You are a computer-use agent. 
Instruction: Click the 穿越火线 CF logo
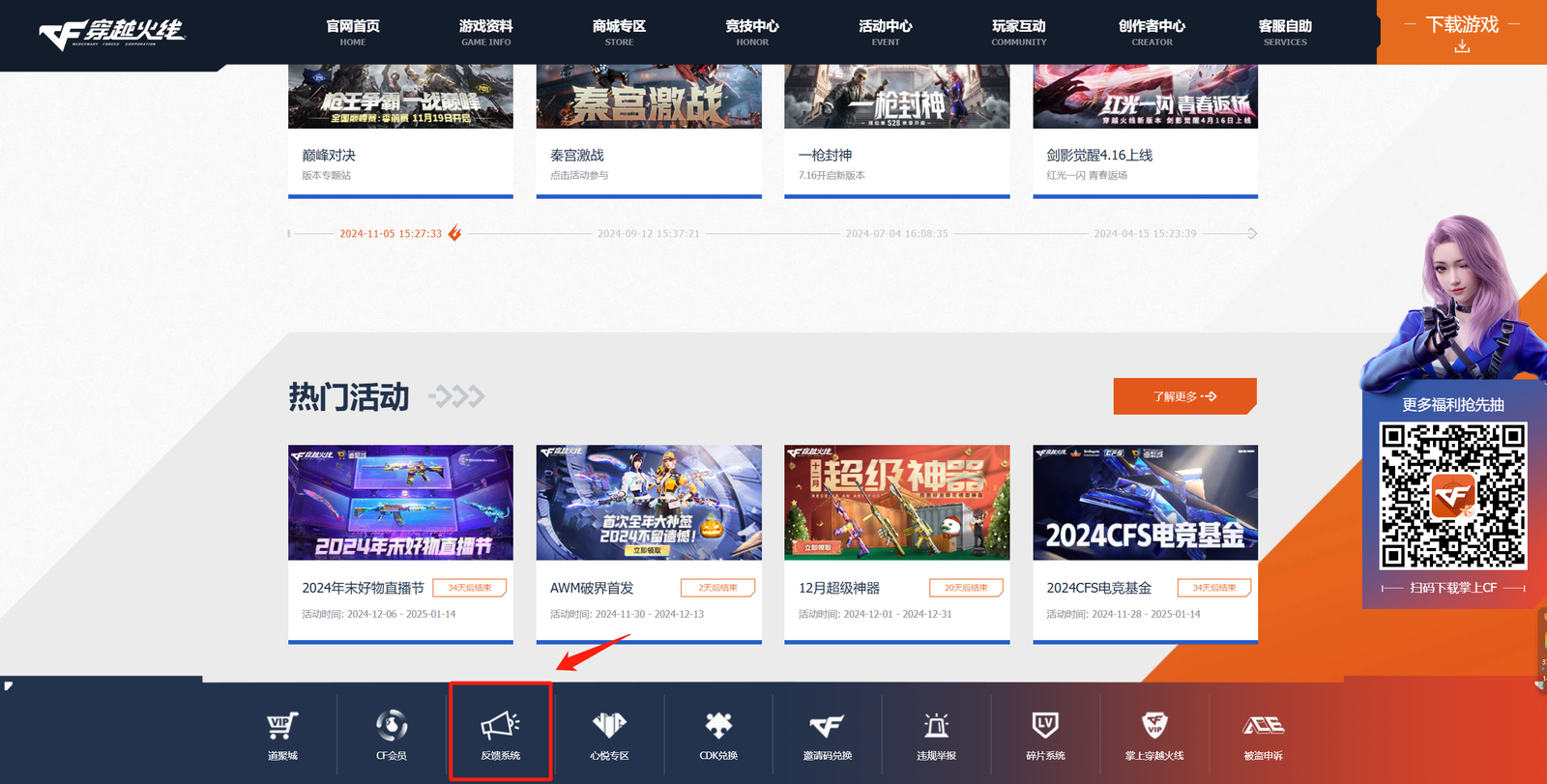[112, 33]
